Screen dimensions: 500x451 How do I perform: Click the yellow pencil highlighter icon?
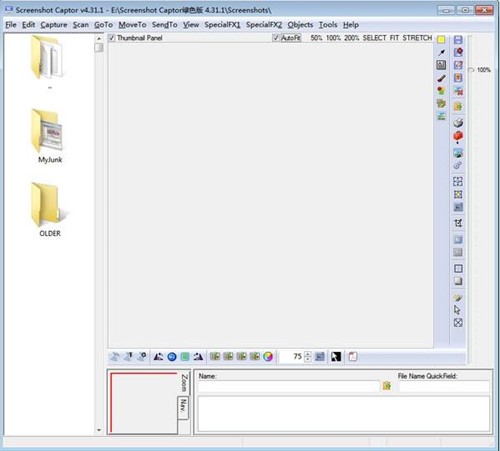[458, 297]
